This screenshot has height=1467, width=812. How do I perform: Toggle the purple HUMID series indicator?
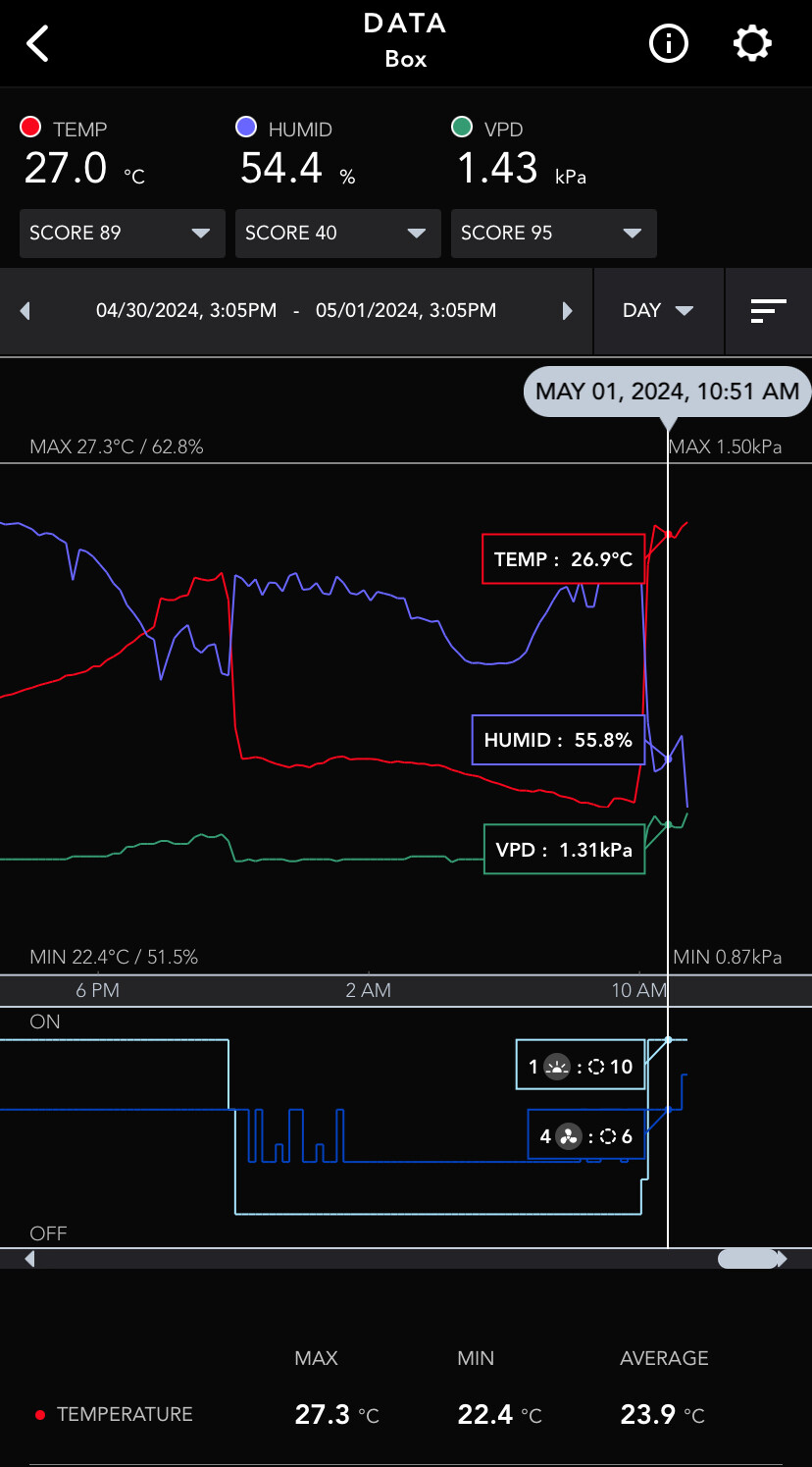[246, 128]
